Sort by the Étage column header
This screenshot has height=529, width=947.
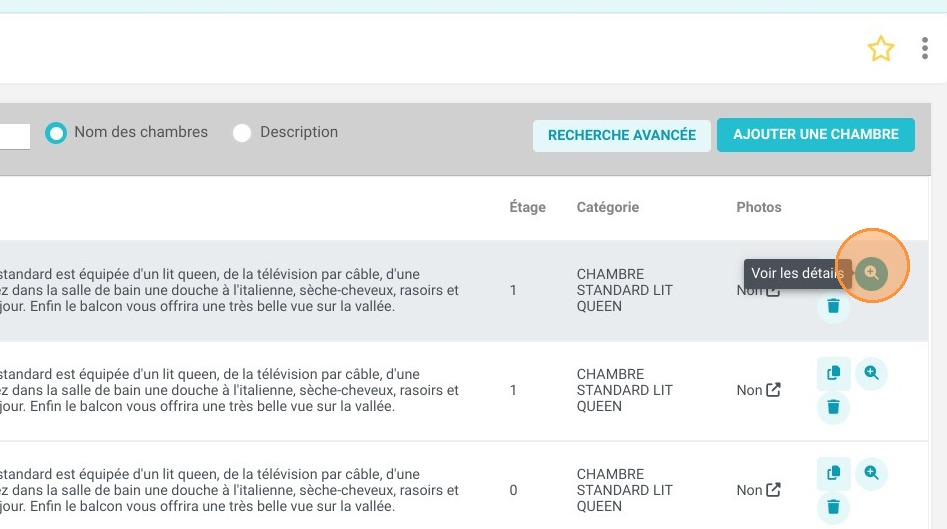[527, 207]
